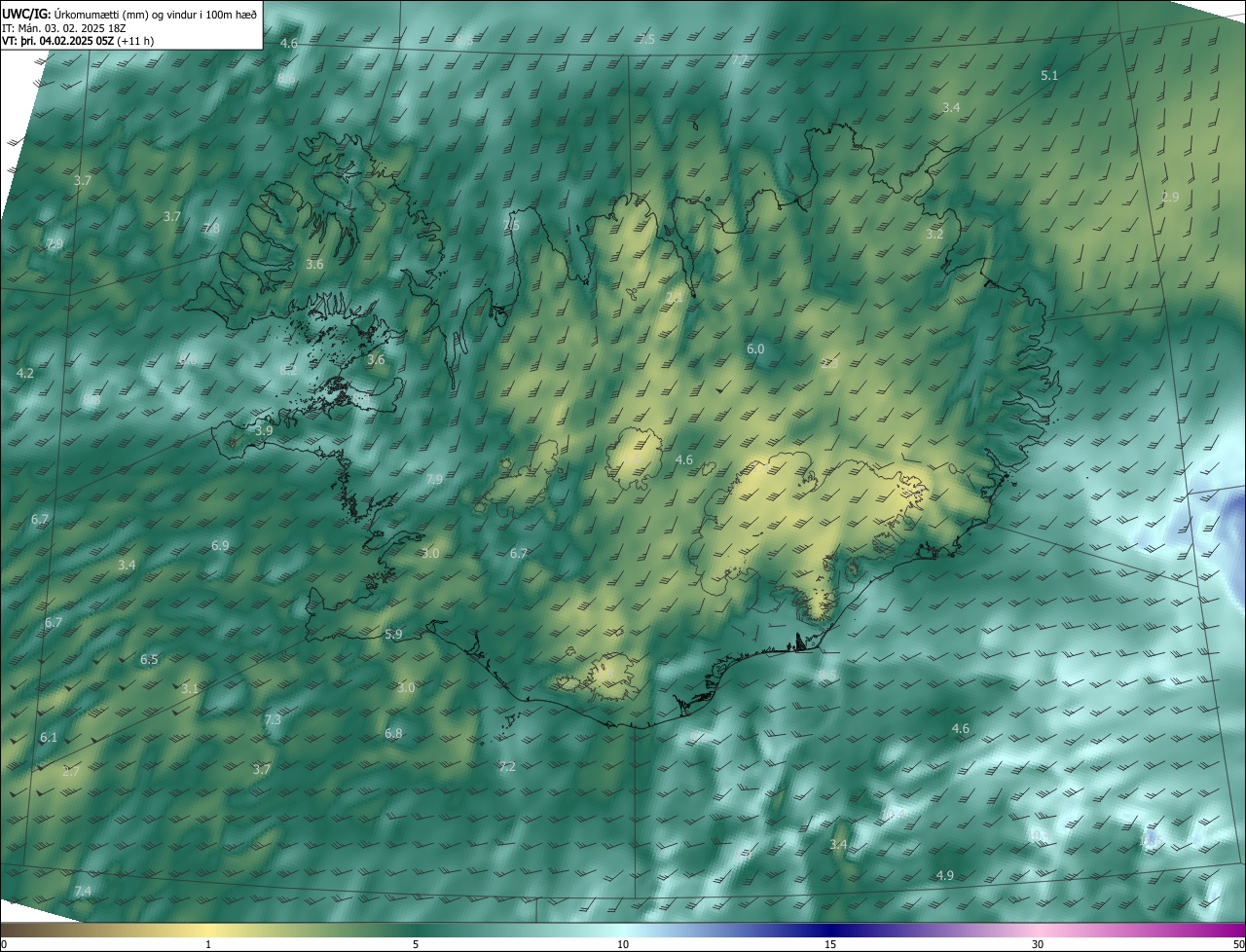Click the value label 7.8 on the map

211,229
